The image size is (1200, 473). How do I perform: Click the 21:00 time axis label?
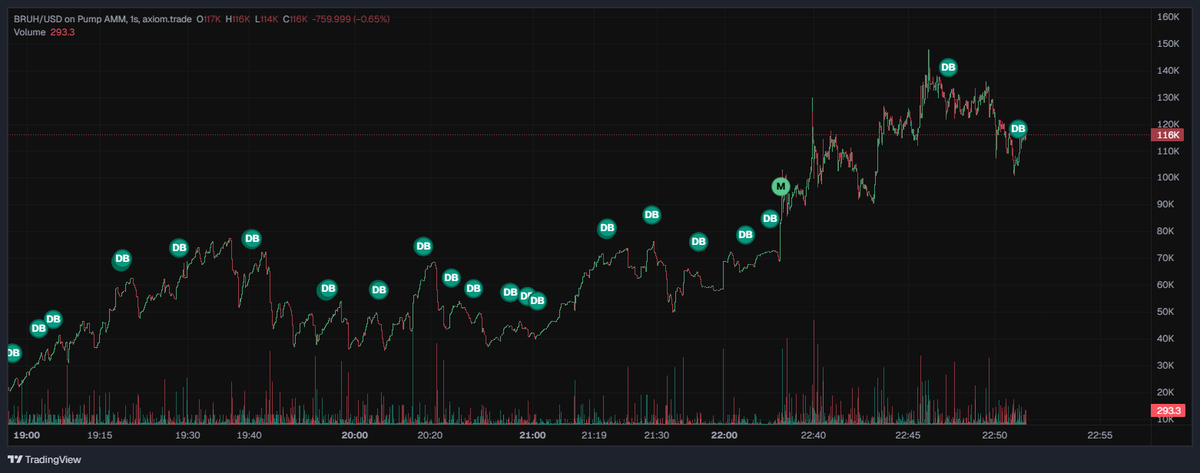click(x=532, y=436)
